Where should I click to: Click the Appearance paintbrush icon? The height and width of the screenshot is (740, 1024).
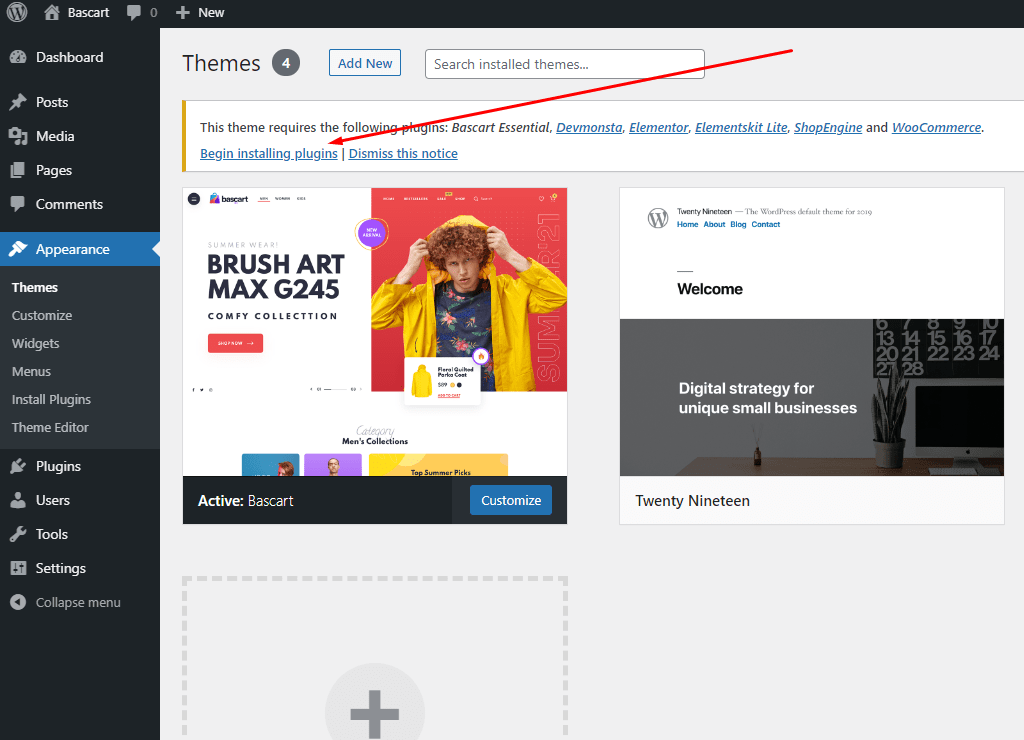[18, 249]
